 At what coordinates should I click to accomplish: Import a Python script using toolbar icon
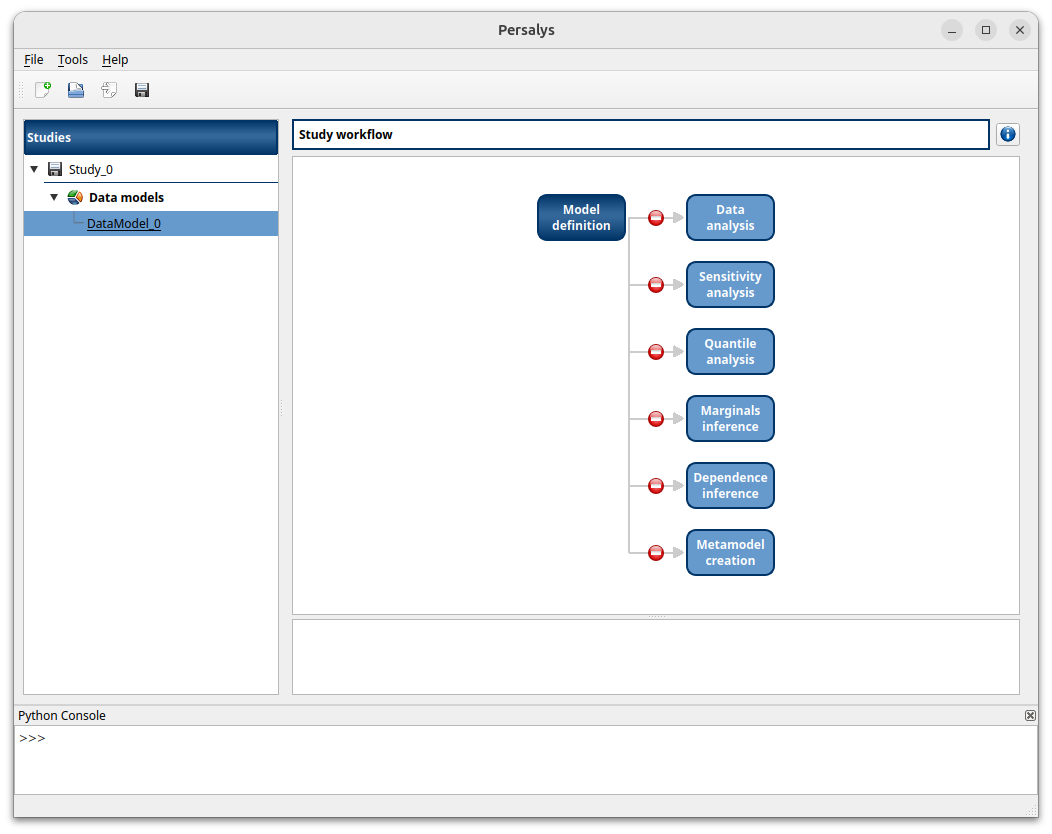click(108, 90)
